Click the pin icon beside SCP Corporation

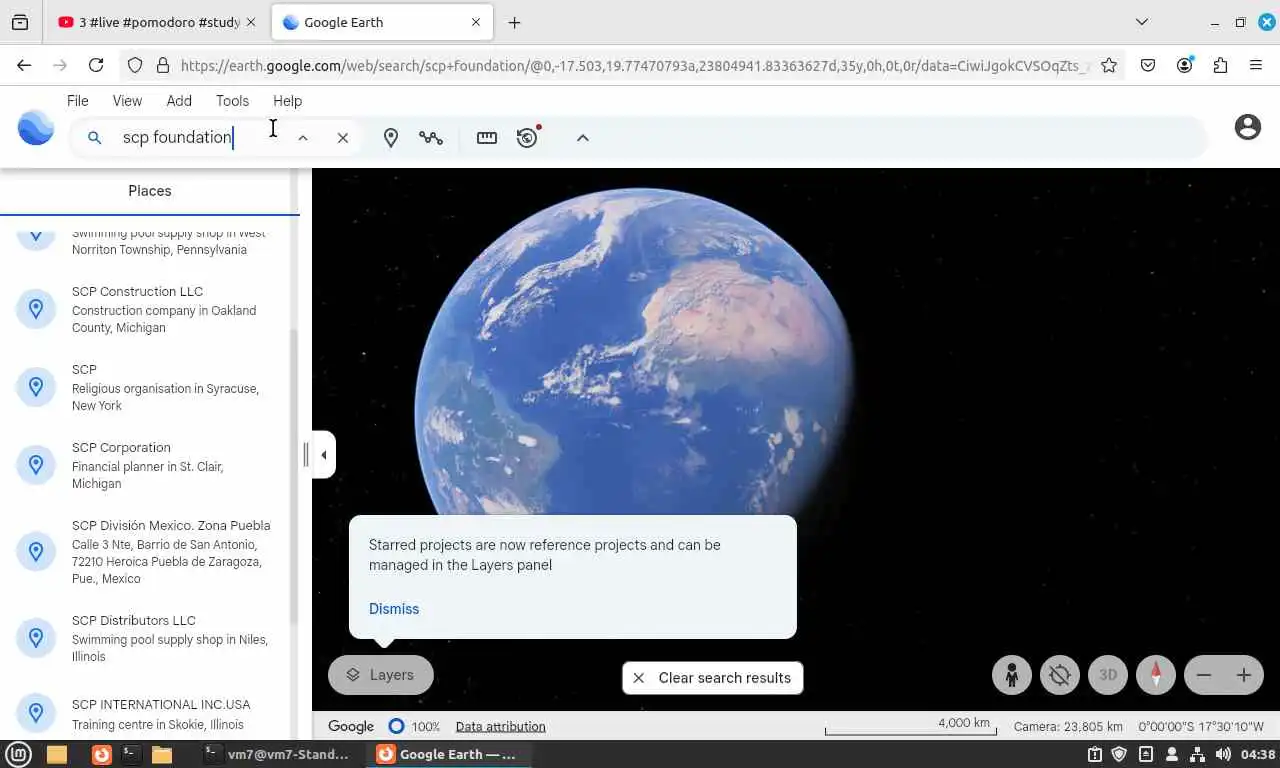[36, 465]
